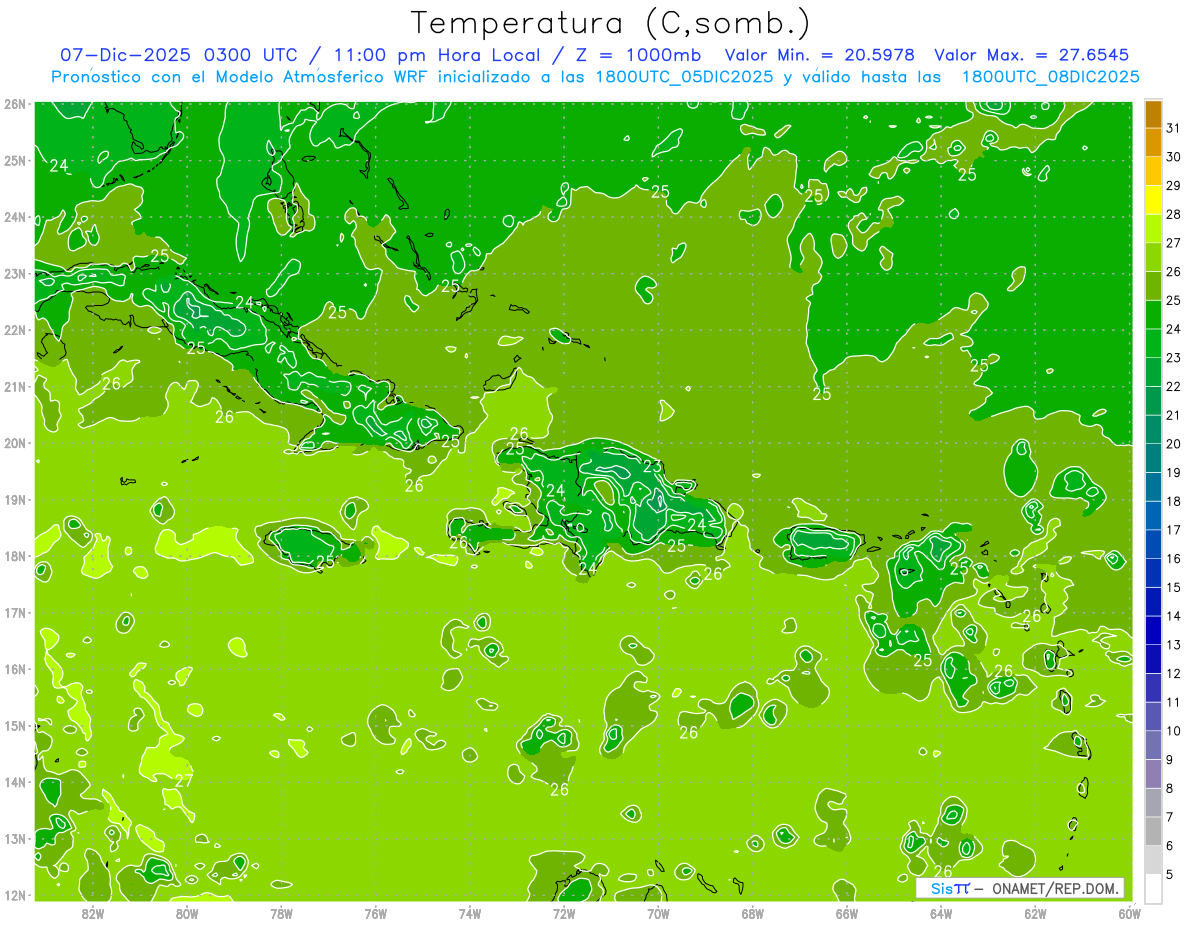1200x927 pixels.
Task: Click the longitude axis label 60W
Action: (1129, 913)
